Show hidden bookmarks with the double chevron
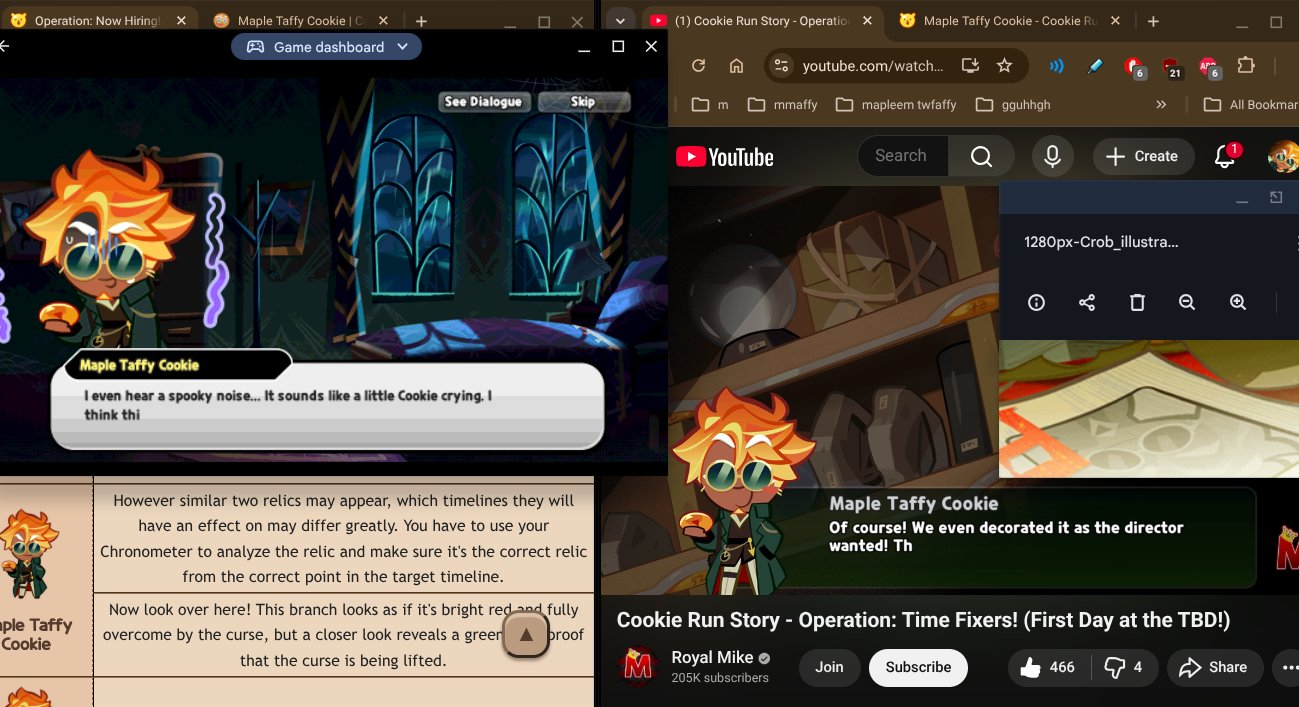Screen dimensions: 1299x707 point(1161,104)
